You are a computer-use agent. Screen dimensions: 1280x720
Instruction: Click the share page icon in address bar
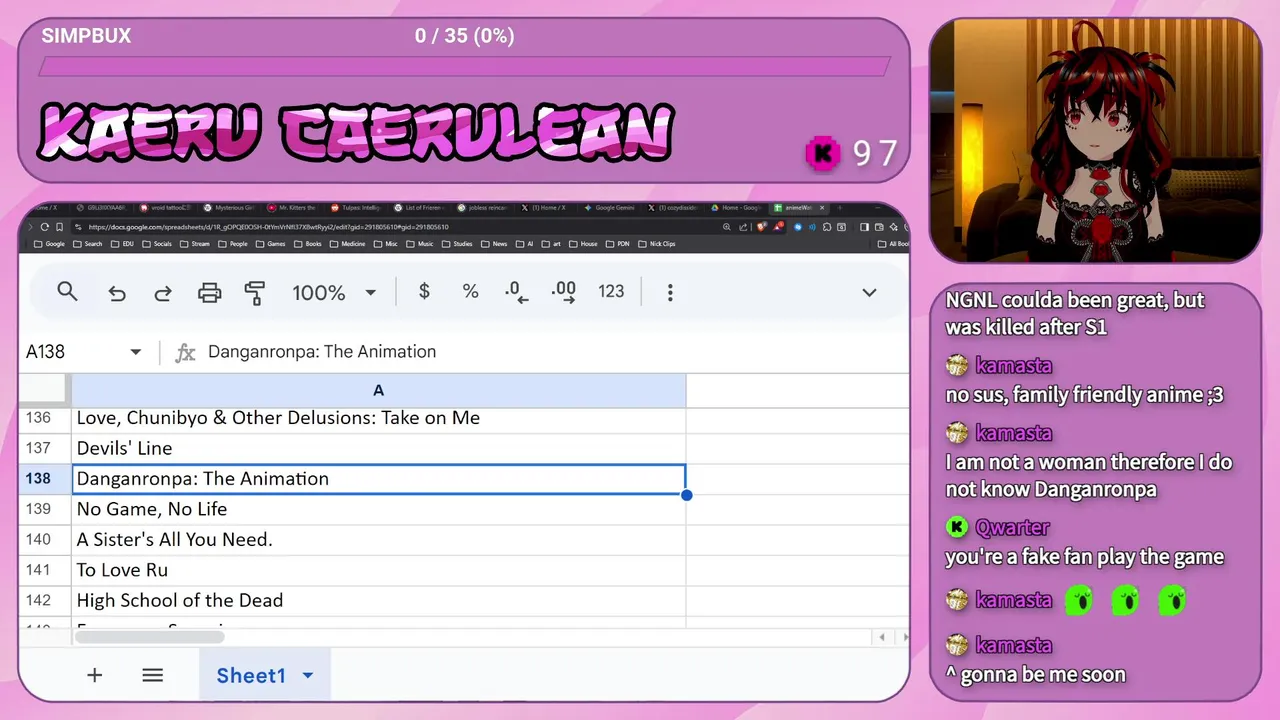[743, 227]
